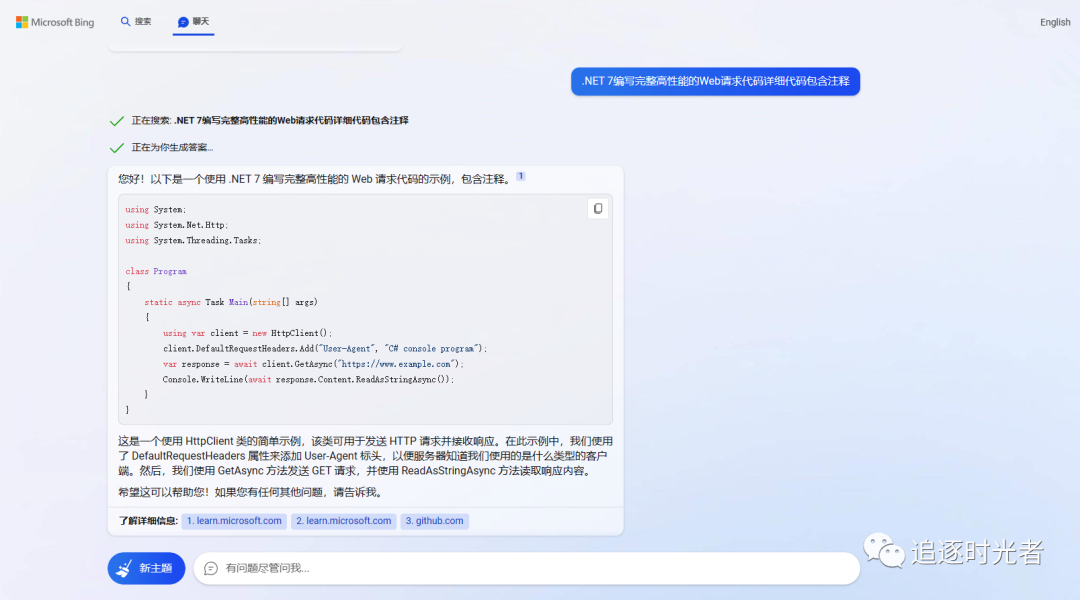Click the client.GetAsync code line
The width and height of the screenshot is (1080, 600).
pos(313,364)
